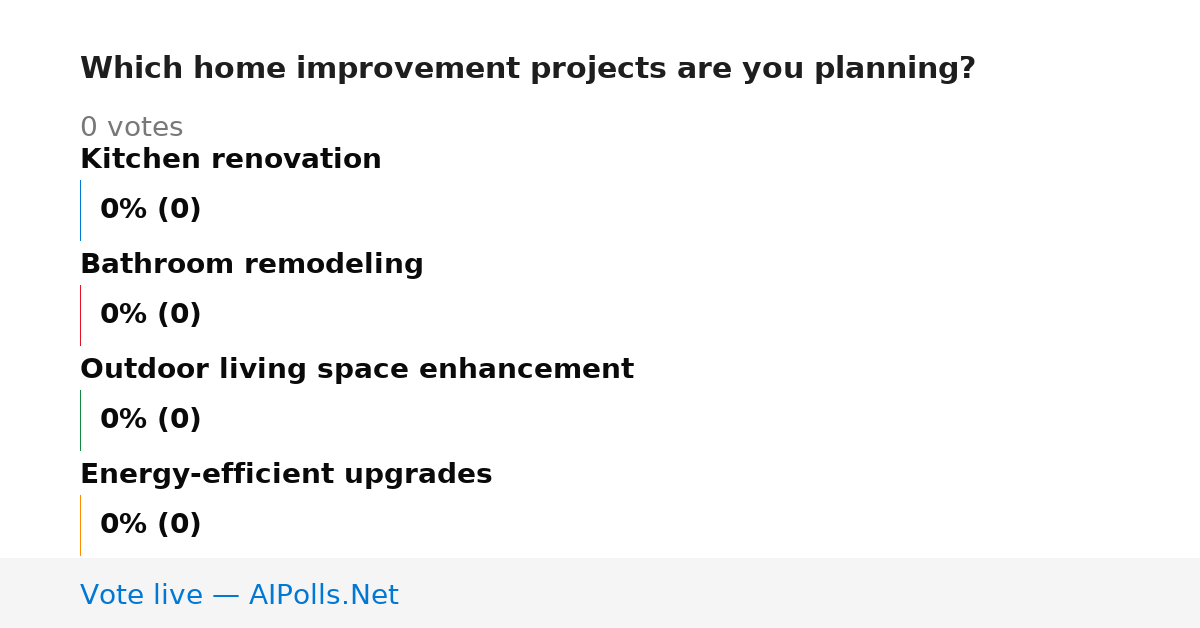This screenshot has height=628, width=1200.
Task: Select the Energy-efficient upgrades option
Action: [286, 475]
